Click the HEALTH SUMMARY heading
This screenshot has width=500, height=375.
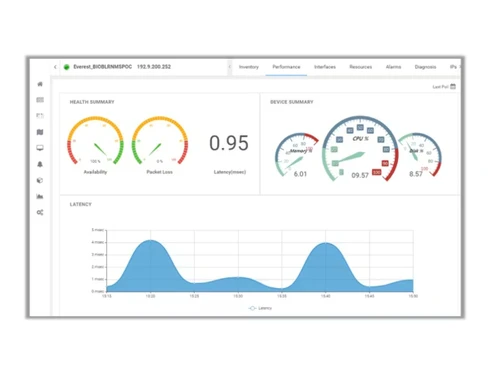tap(92, 102)
